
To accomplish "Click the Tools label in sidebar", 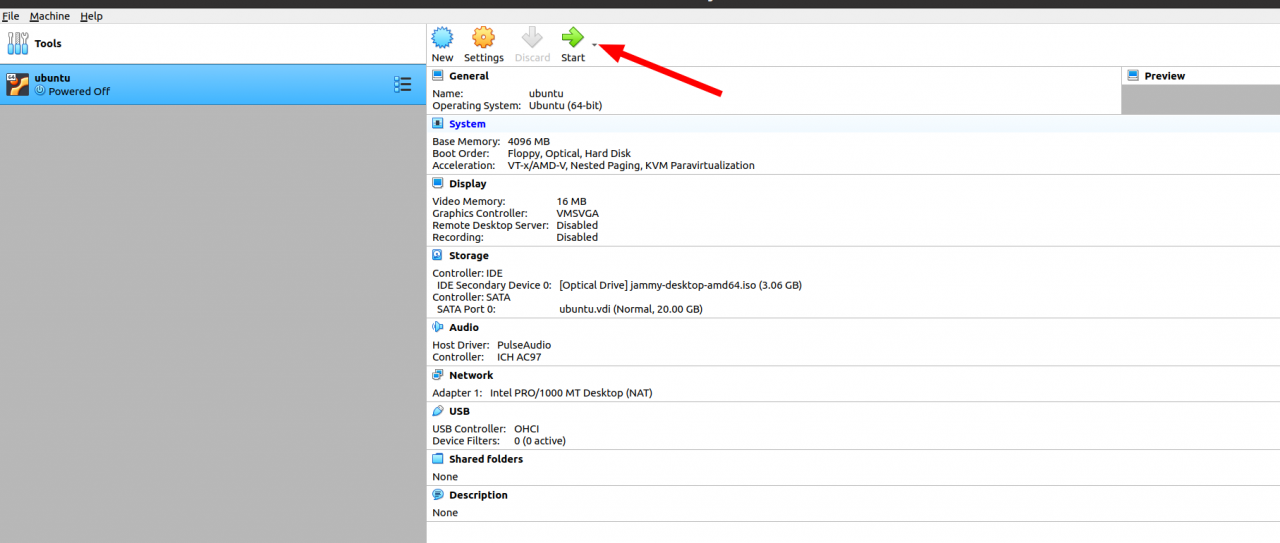I will [48, 44].
